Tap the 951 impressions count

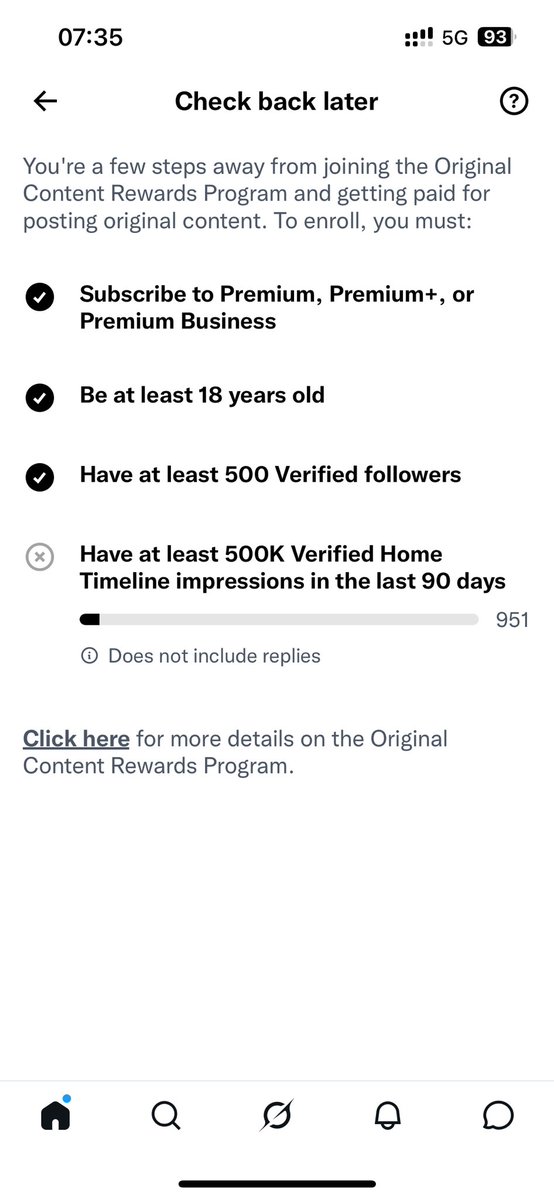(x=512, y=619)
